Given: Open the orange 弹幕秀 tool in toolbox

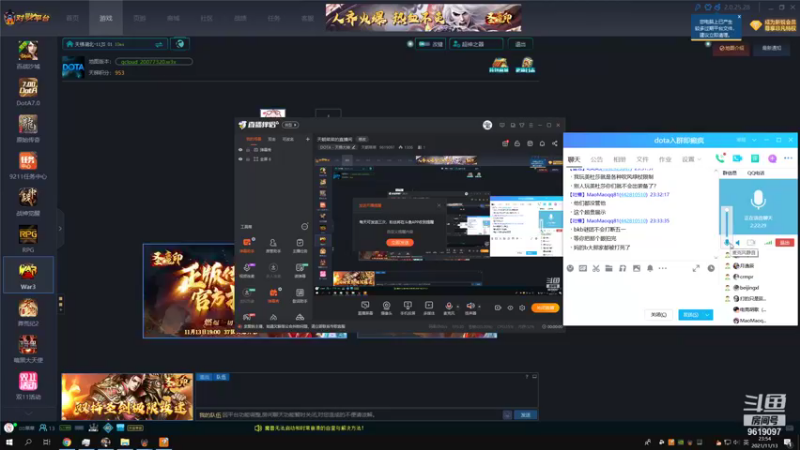Looking at the screenshot, I should click(273, 293).
